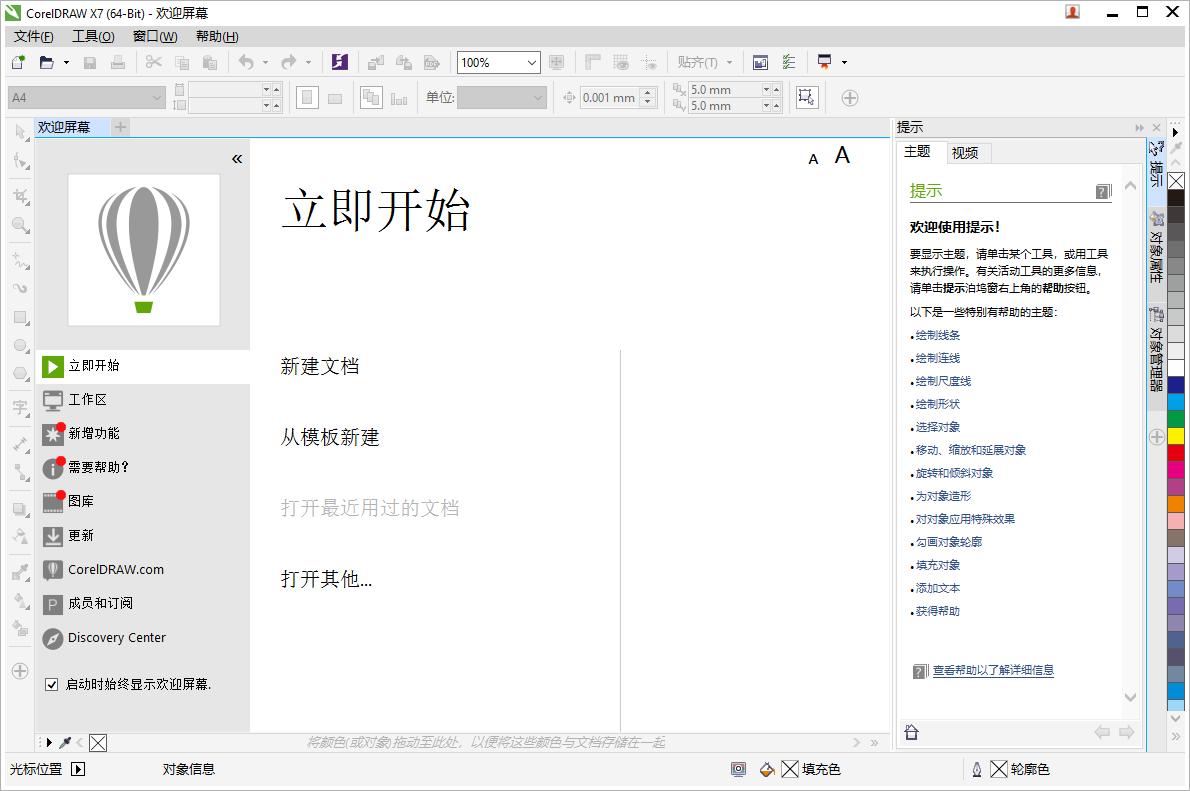Click the fill bucket icon in the status bar

[x=767, y=770]
